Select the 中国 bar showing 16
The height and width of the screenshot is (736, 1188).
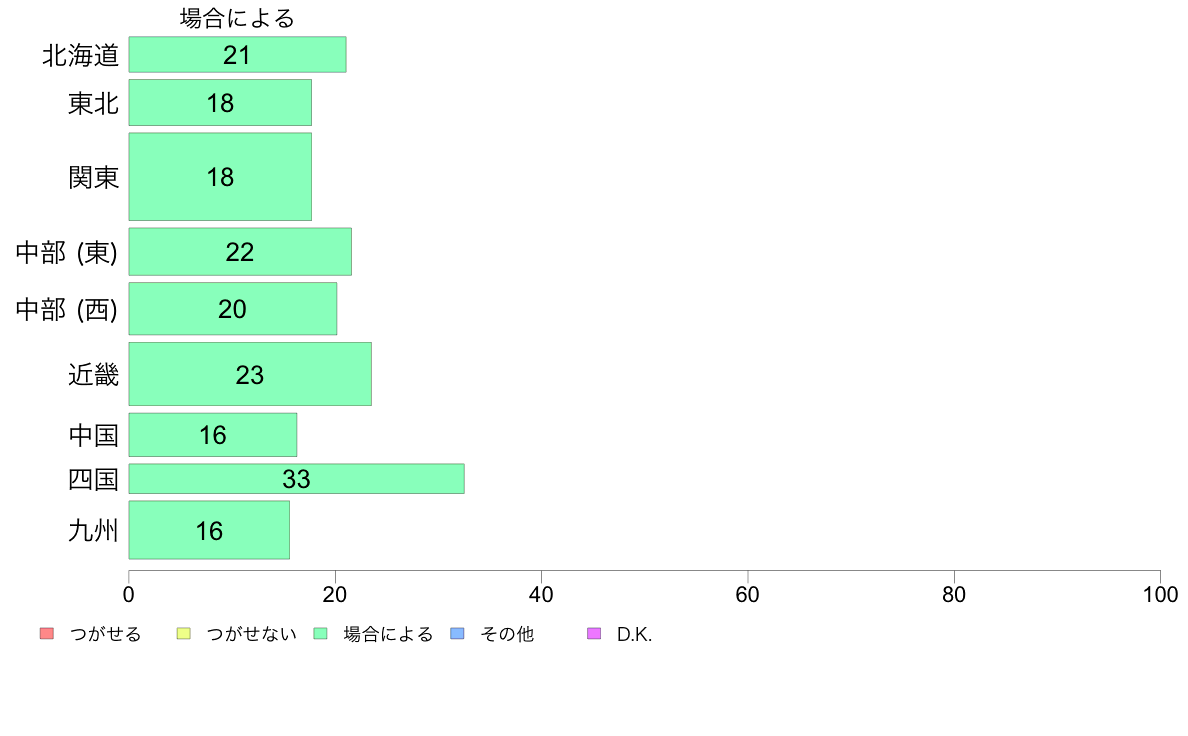point(213,435)
